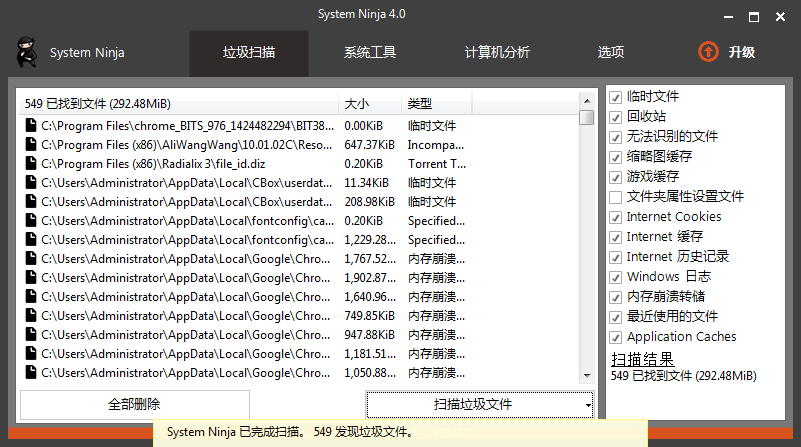
Task: Sort by the 类型 column header
Action: pyautogui.click(x=437, y=104)
